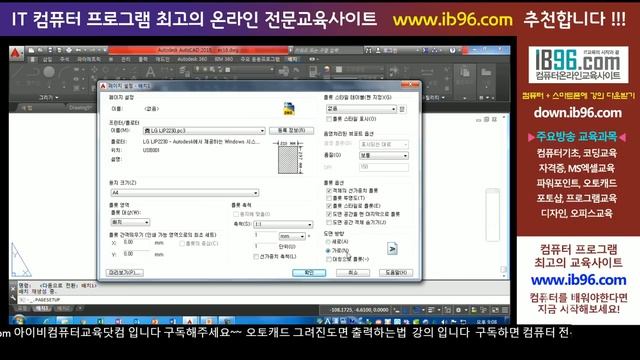
Task: Click the Windows Start button
Action: click(x=18, y=321)
